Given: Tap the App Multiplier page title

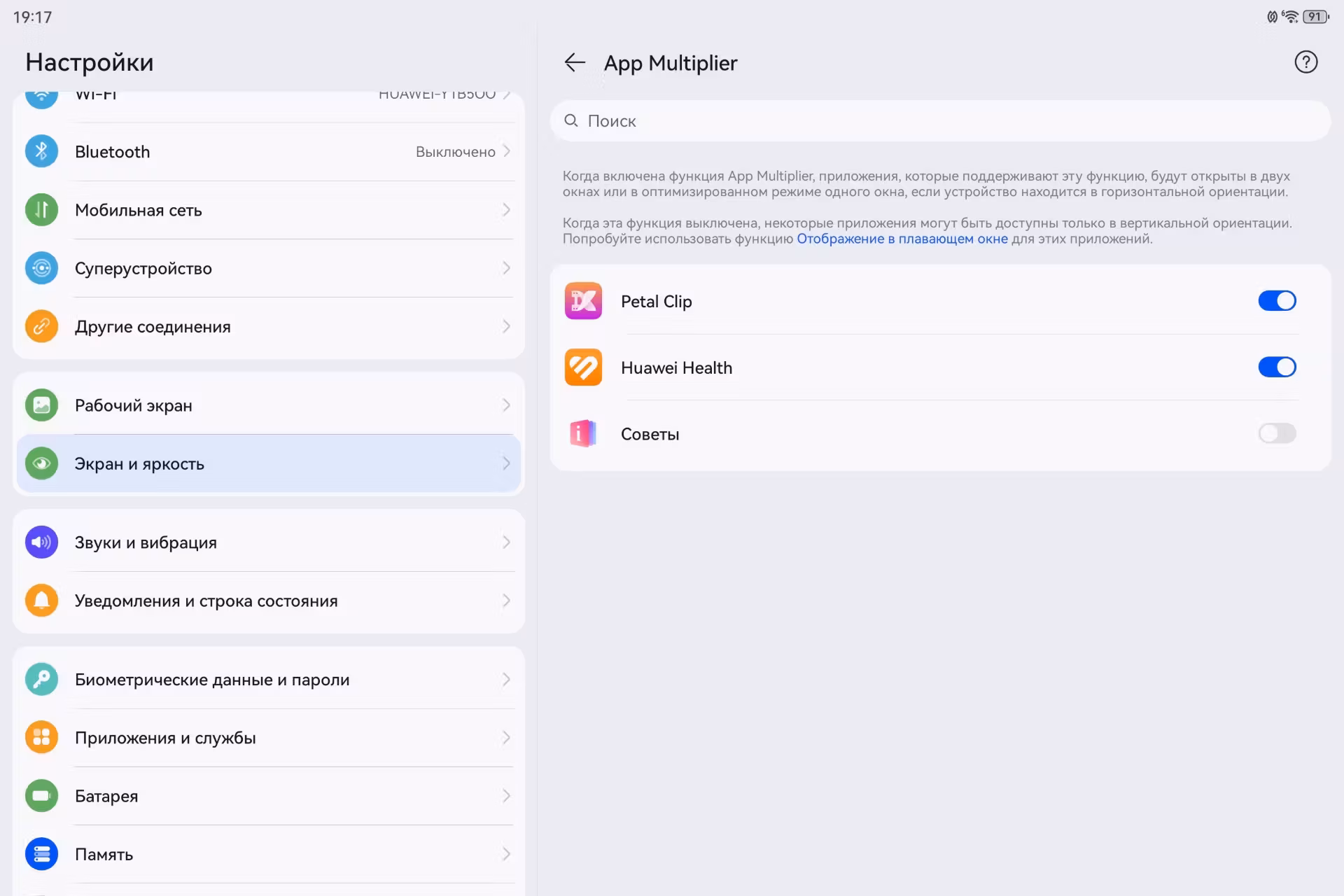Looking at the screenshot, I should click(x=671, y=63).
